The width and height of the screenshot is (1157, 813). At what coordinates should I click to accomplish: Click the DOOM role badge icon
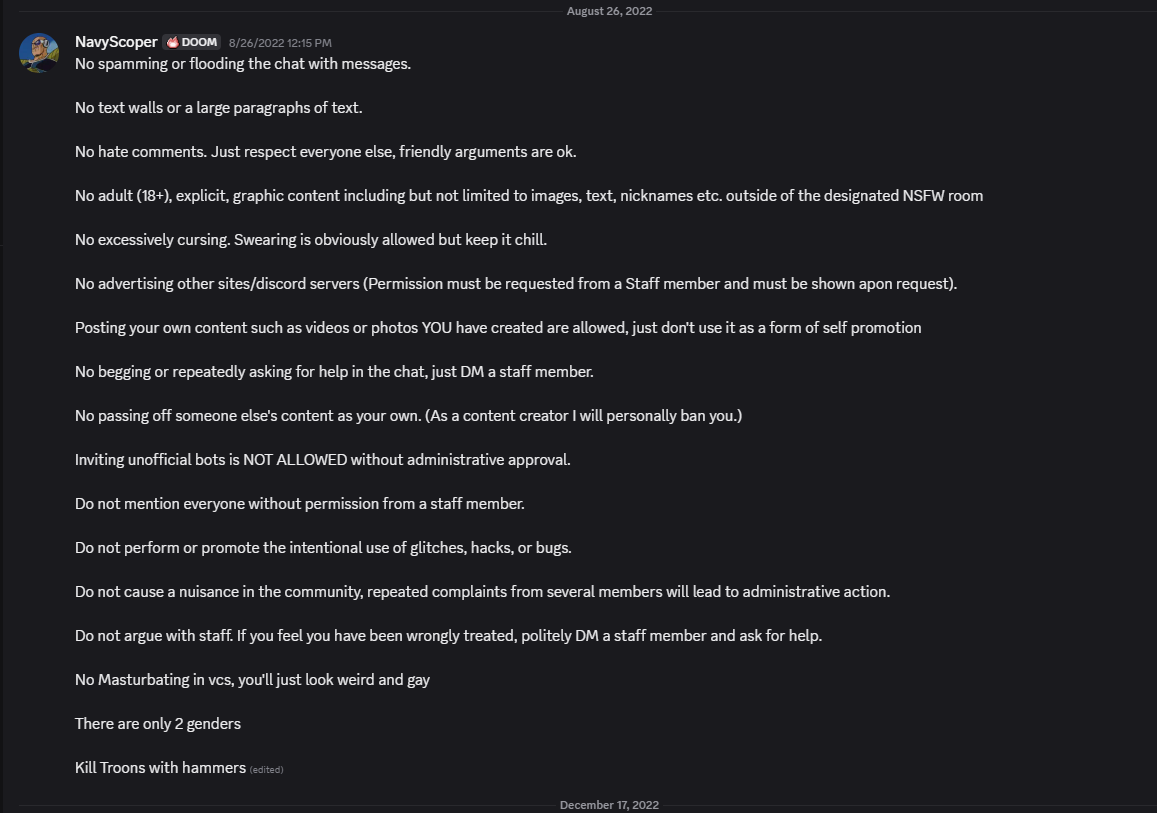[173, 43]
